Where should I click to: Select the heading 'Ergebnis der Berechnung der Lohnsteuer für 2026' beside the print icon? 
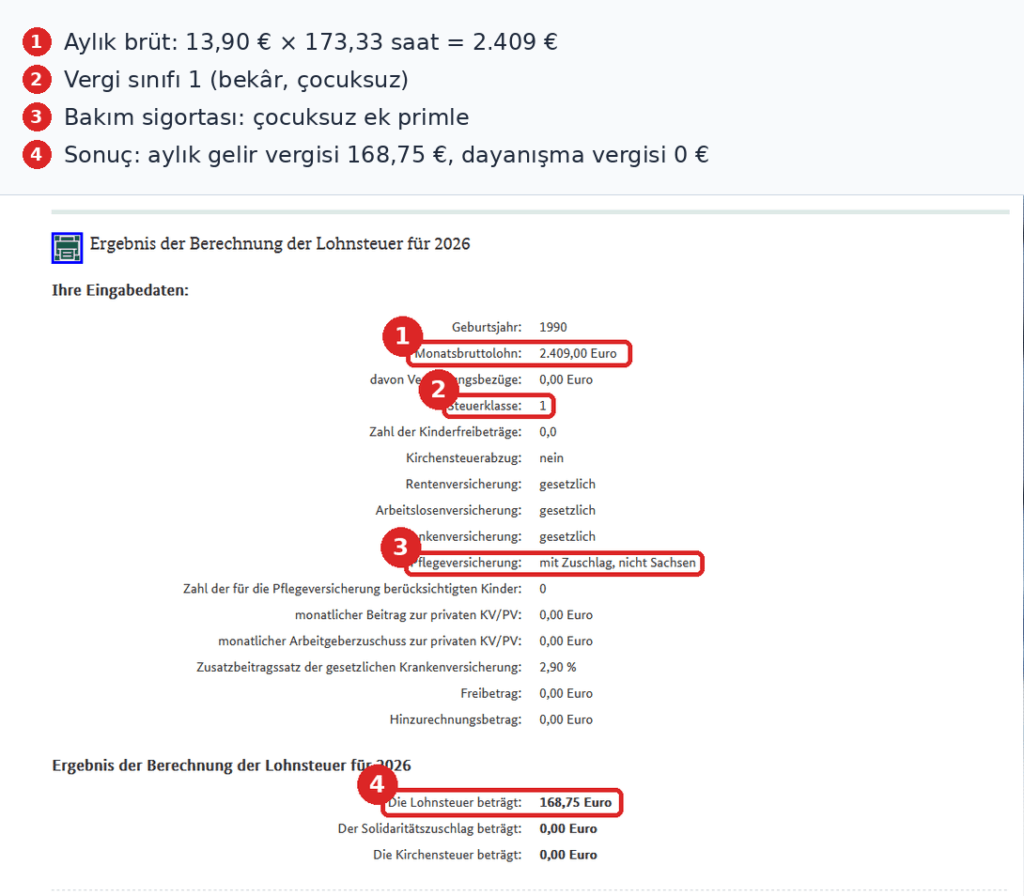(x=280, y=244)
